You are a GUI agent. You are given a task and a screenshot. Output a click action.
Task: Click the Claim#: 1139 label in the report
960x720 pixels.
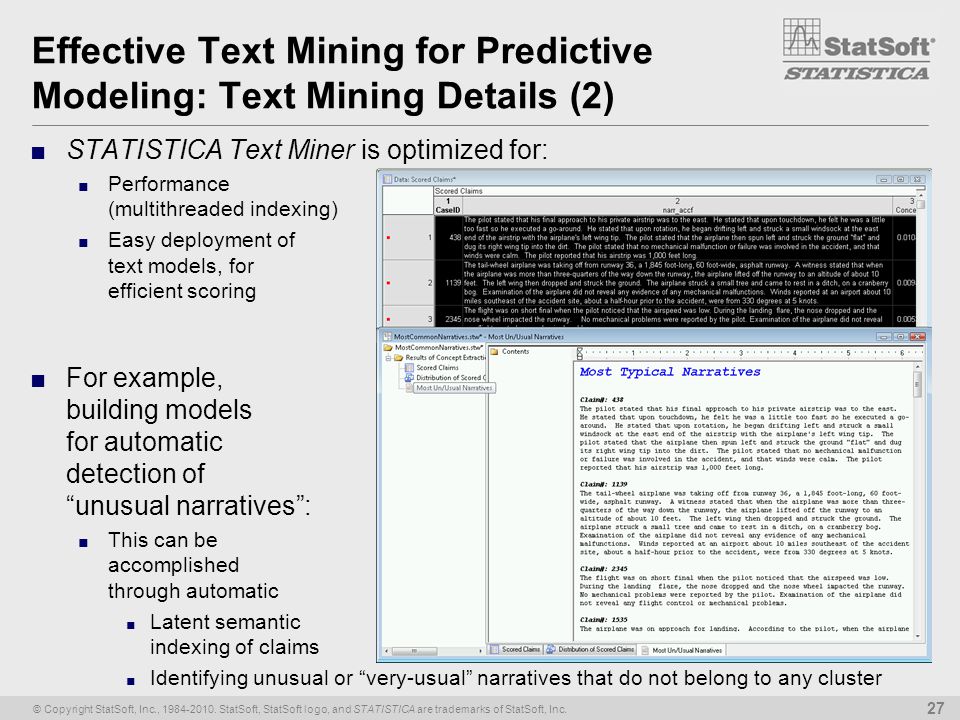[x=603, y=484]
